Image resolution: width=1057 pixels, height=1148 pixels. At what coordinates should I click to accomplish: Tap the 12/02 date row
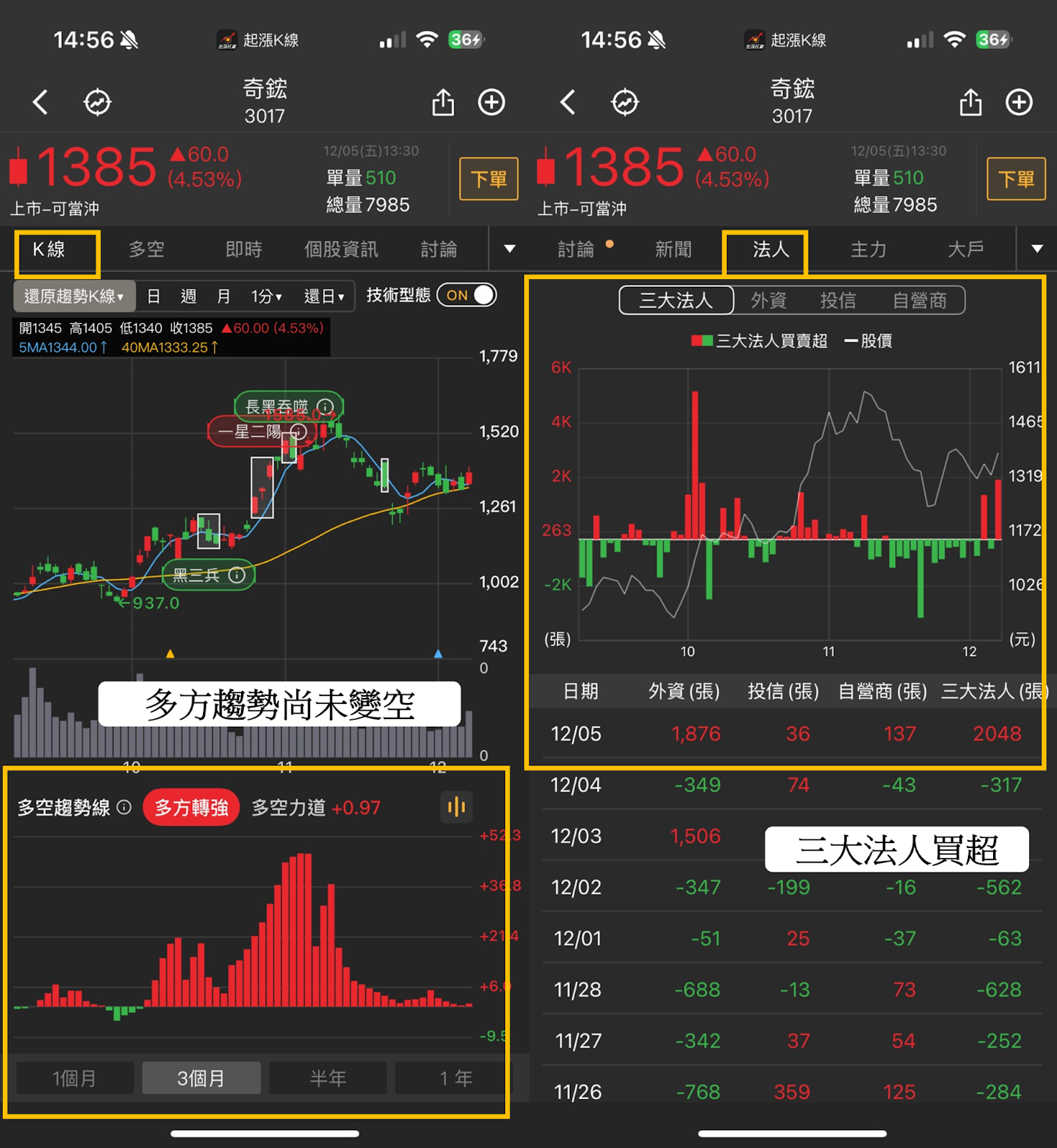point(792,888)
